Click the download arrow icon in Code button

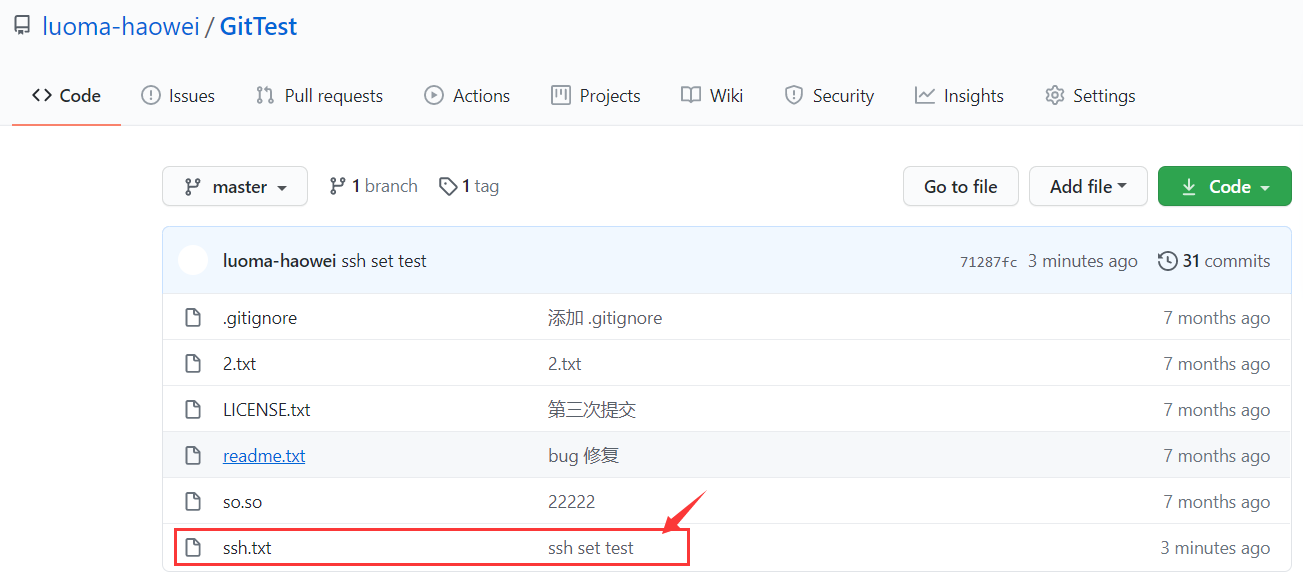point(1189,187)
